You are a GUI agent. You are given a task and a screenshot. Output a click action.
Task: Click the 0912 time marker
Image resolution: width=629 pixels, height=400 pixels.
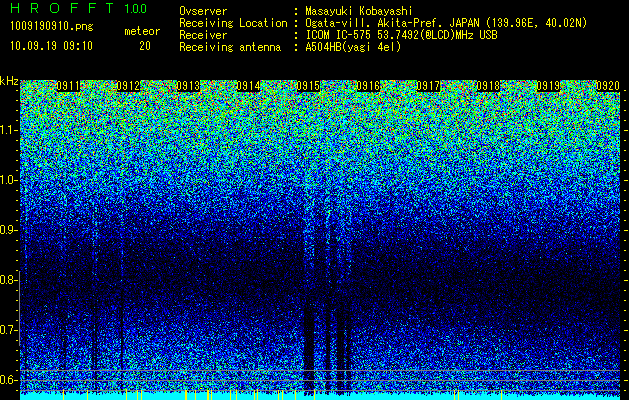[128, 86]
